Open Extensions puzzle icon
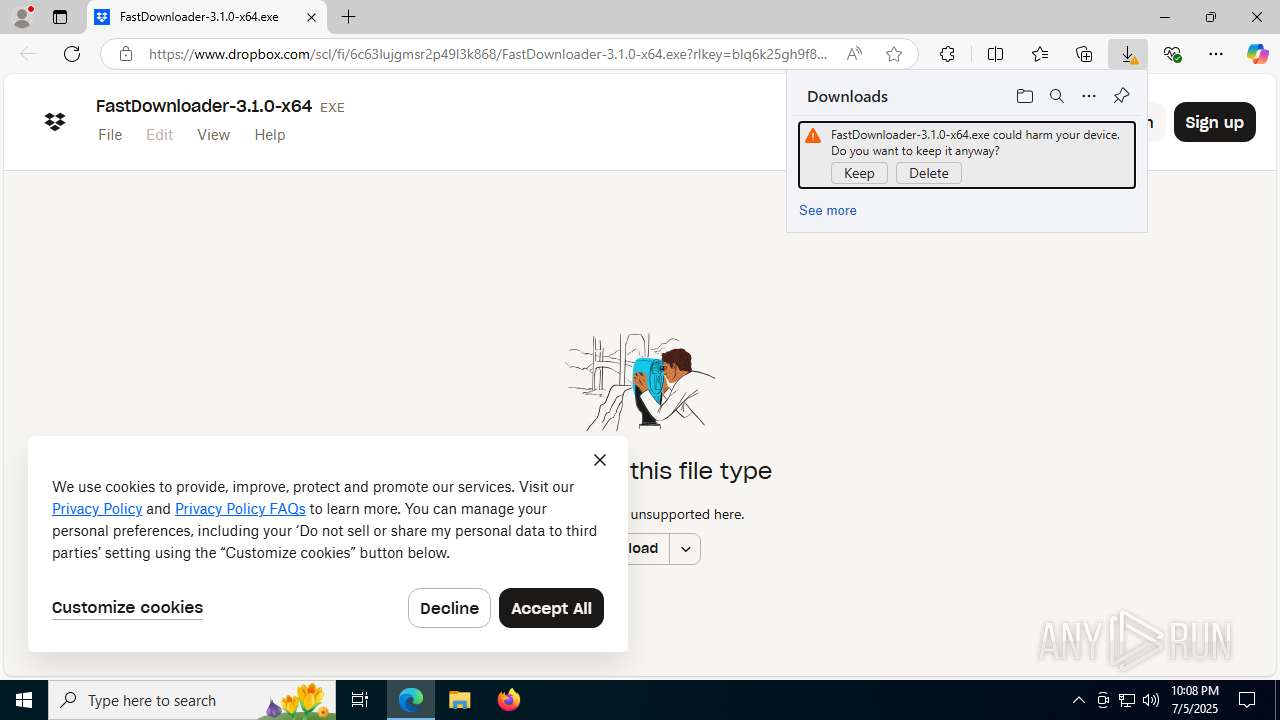1280x720 pixels. click(947, 54)
